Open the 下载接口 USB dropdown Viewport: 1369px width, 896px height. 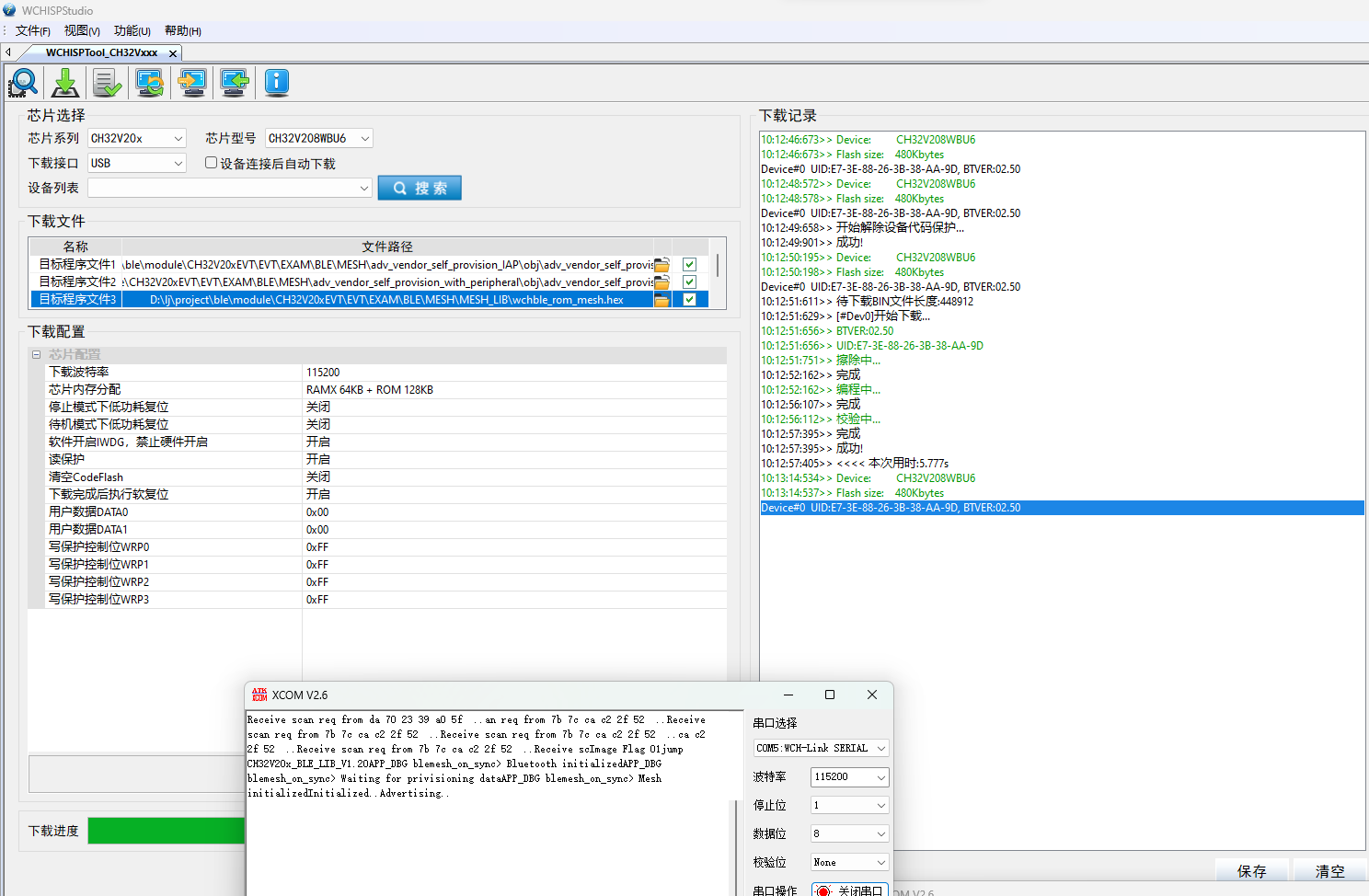[x=178, y=164]
